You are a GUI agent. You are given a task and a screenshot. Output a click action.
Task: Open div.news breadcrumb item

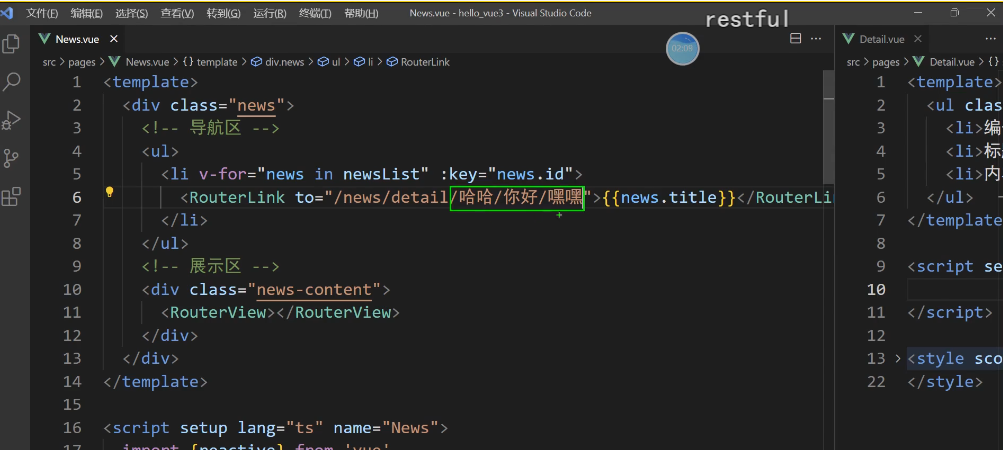278,62
